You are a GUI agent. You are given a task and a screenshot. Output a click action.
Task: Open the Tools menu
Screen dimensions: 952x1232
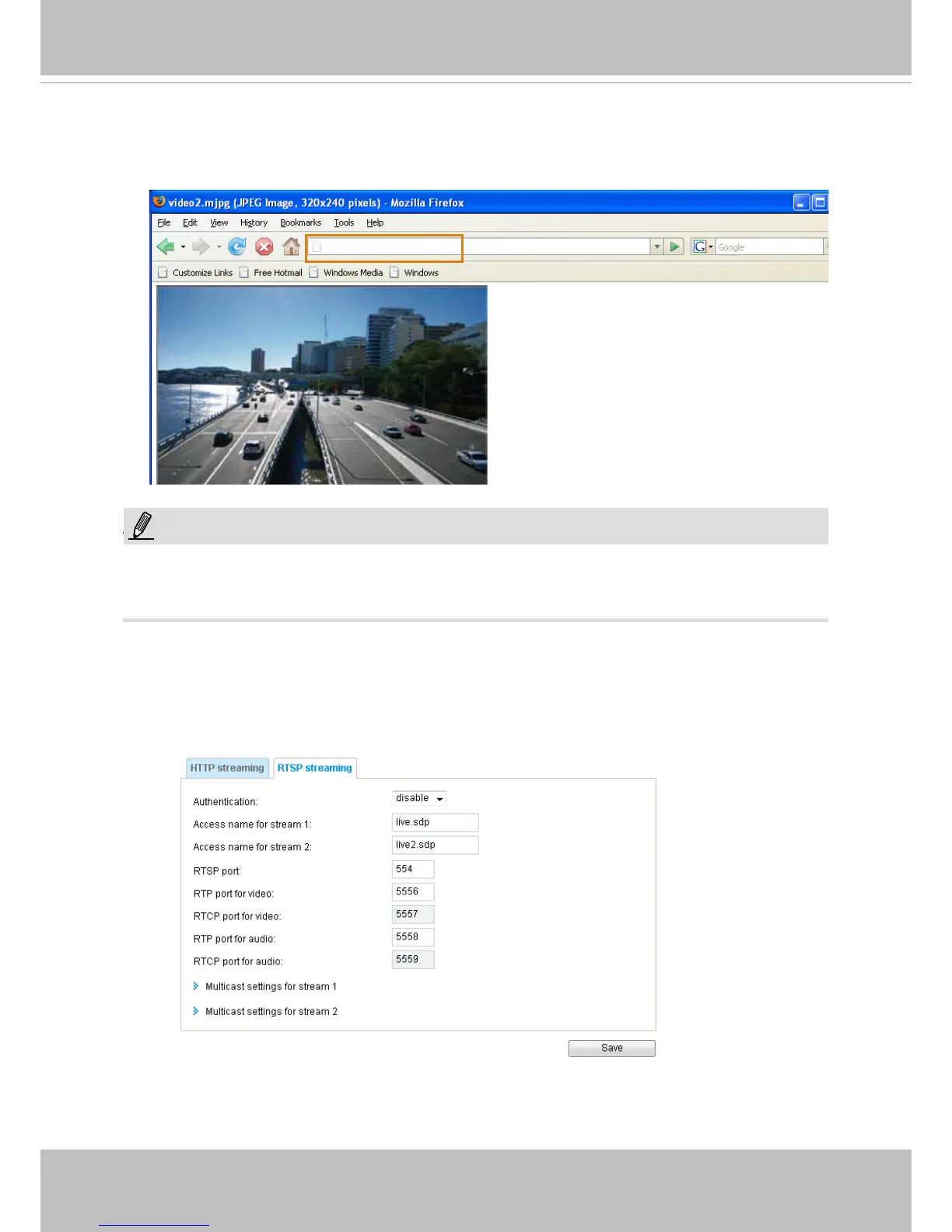pos(344,222)
